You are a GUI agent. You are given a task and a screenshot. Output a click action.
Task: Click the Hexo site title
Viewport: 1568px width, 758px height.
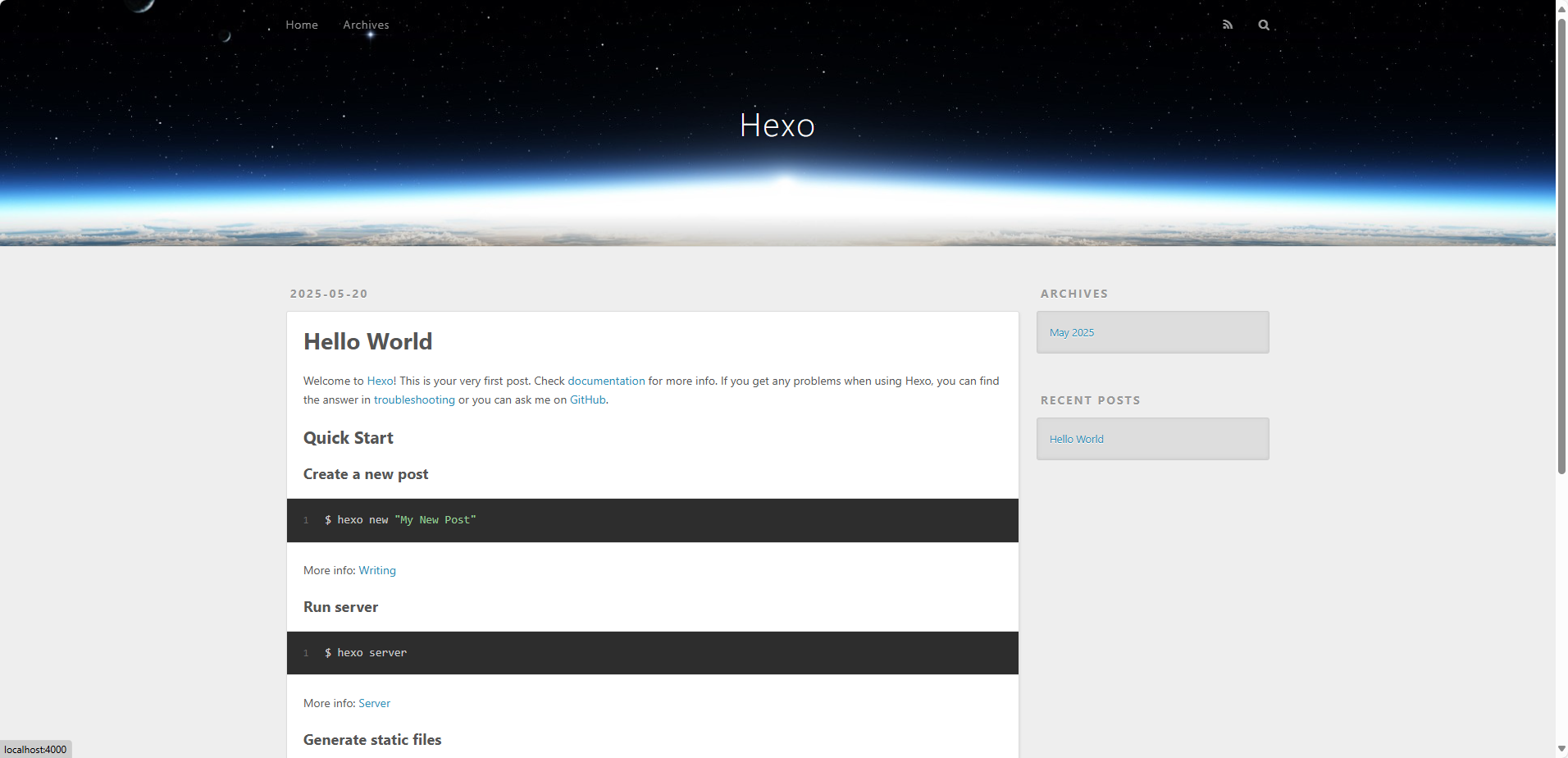(777, 126)
